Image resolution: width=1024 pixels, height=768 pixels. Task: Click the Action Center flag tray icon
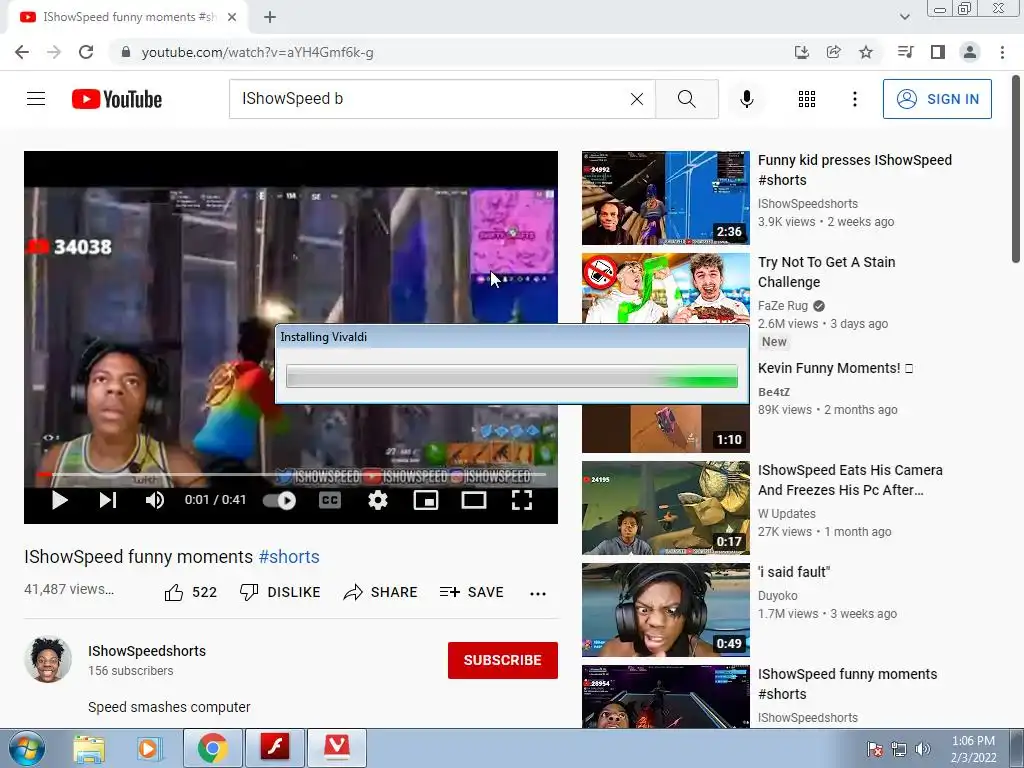coord(875,749)
